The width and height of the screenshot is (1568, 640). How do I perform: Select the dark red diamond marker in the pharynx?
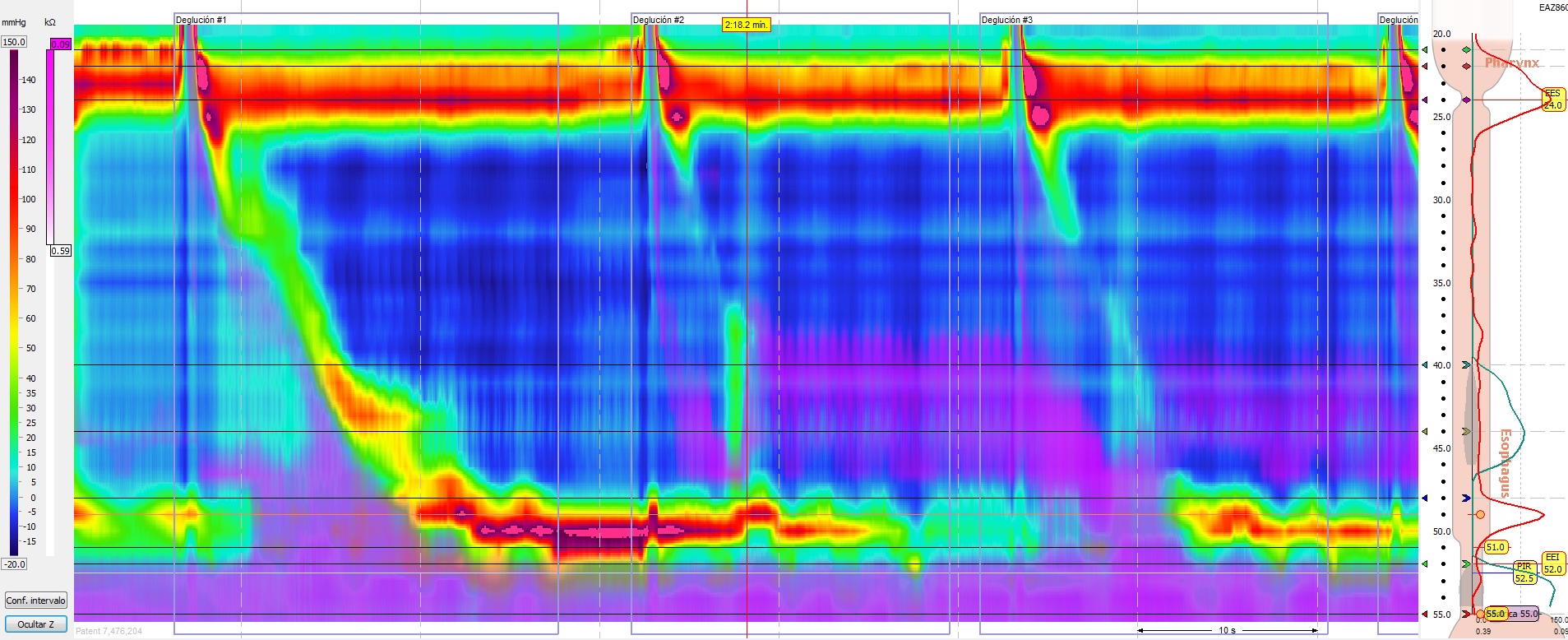click(1466, 66)
